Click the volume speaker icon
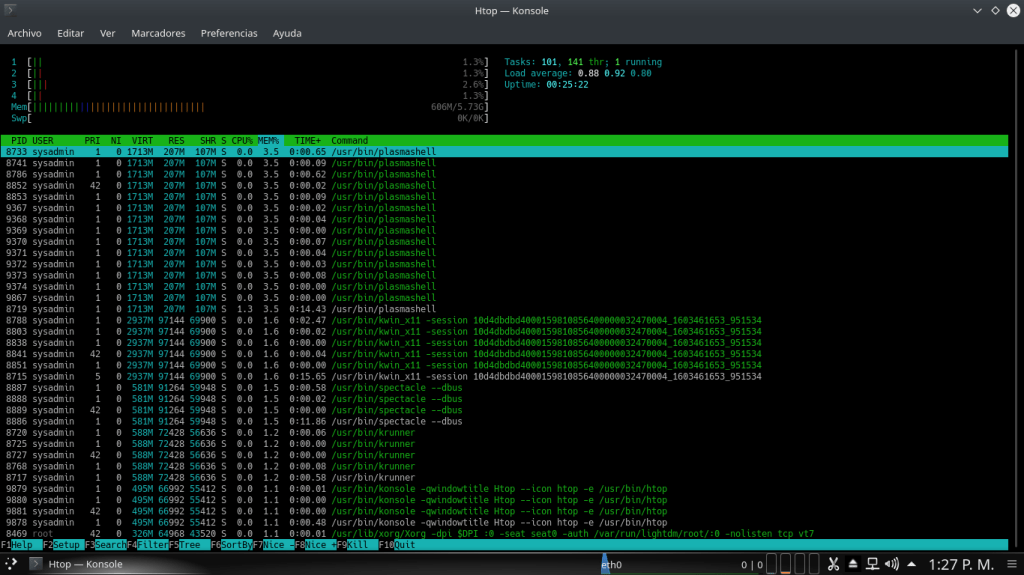Screen dimensions: 1024x575 click(892, 564)
